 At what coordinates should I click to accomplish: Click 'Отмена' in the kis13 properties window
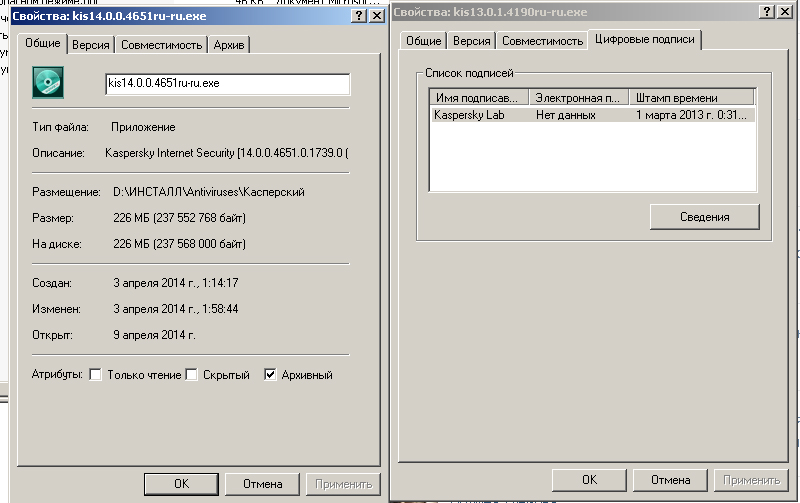(670, 480)
